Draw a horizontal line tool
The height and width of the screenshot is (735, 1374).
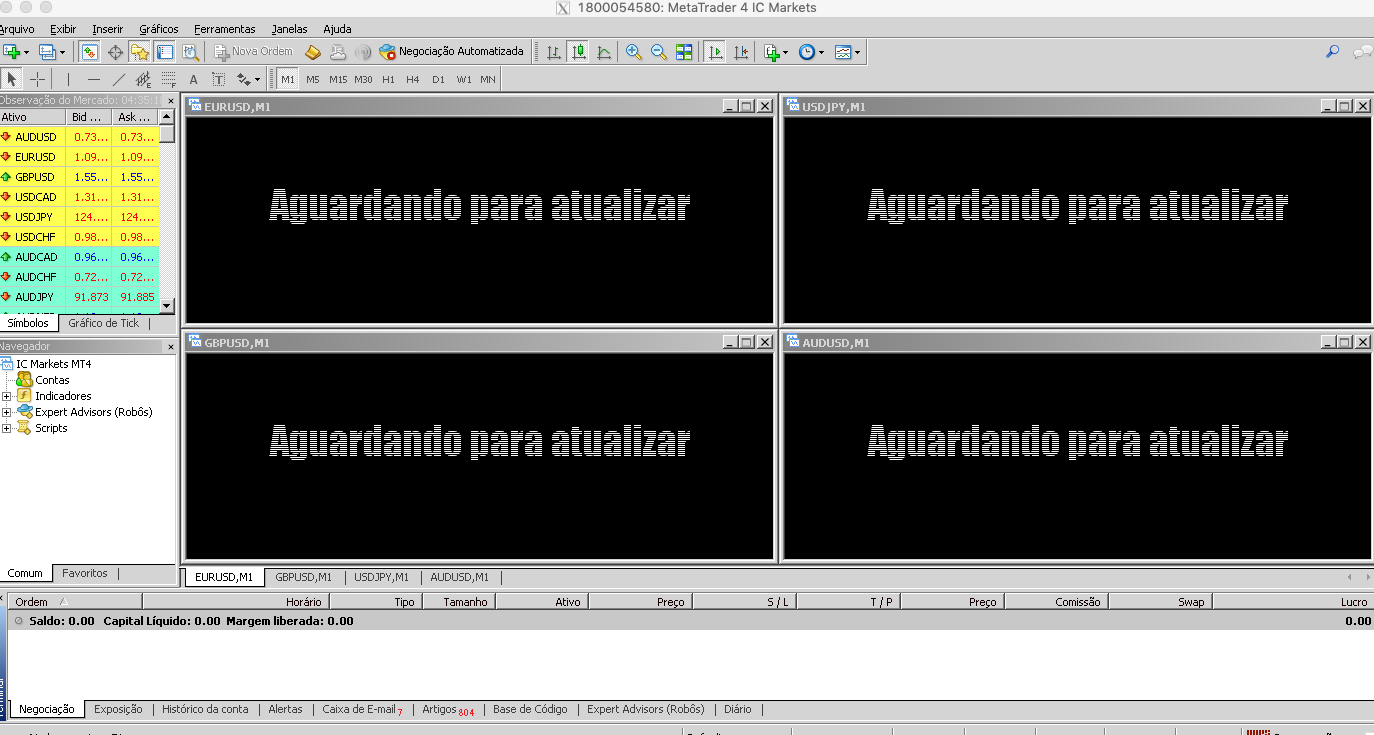point(94,79)
